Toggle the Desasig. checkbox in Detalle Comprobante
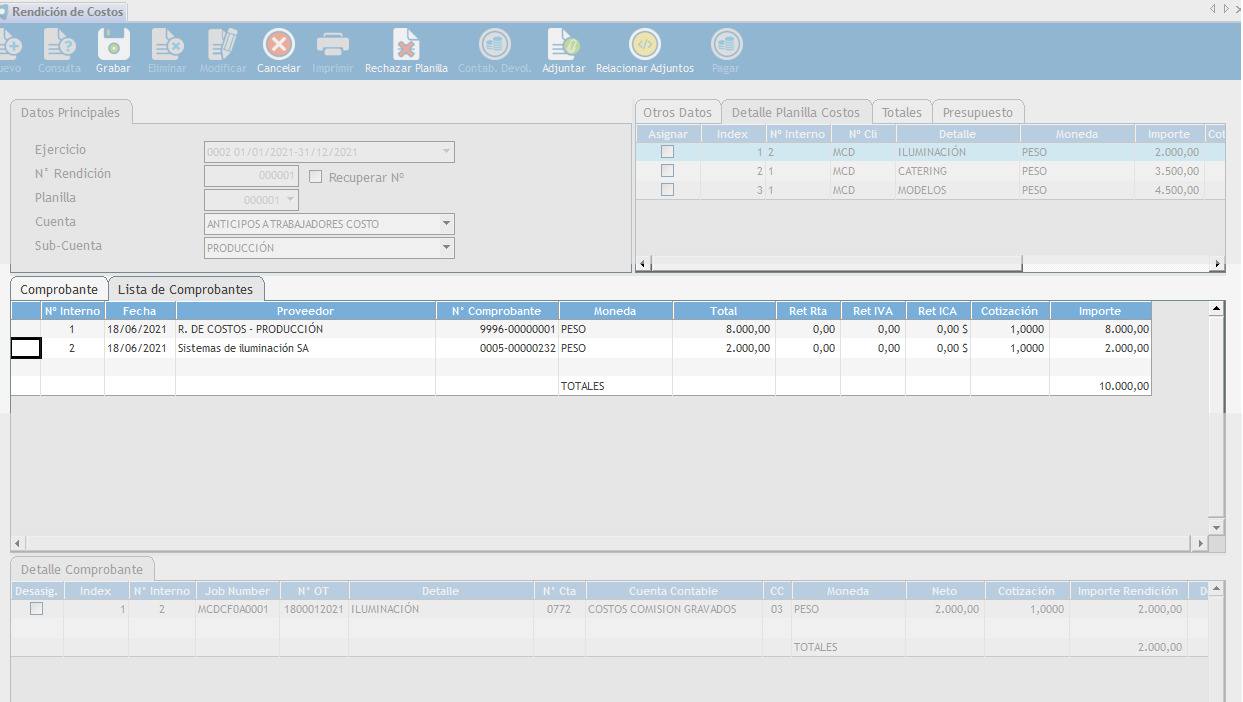Image resolution: width=1243 pixels, height=702 pixels. point(36,608)
